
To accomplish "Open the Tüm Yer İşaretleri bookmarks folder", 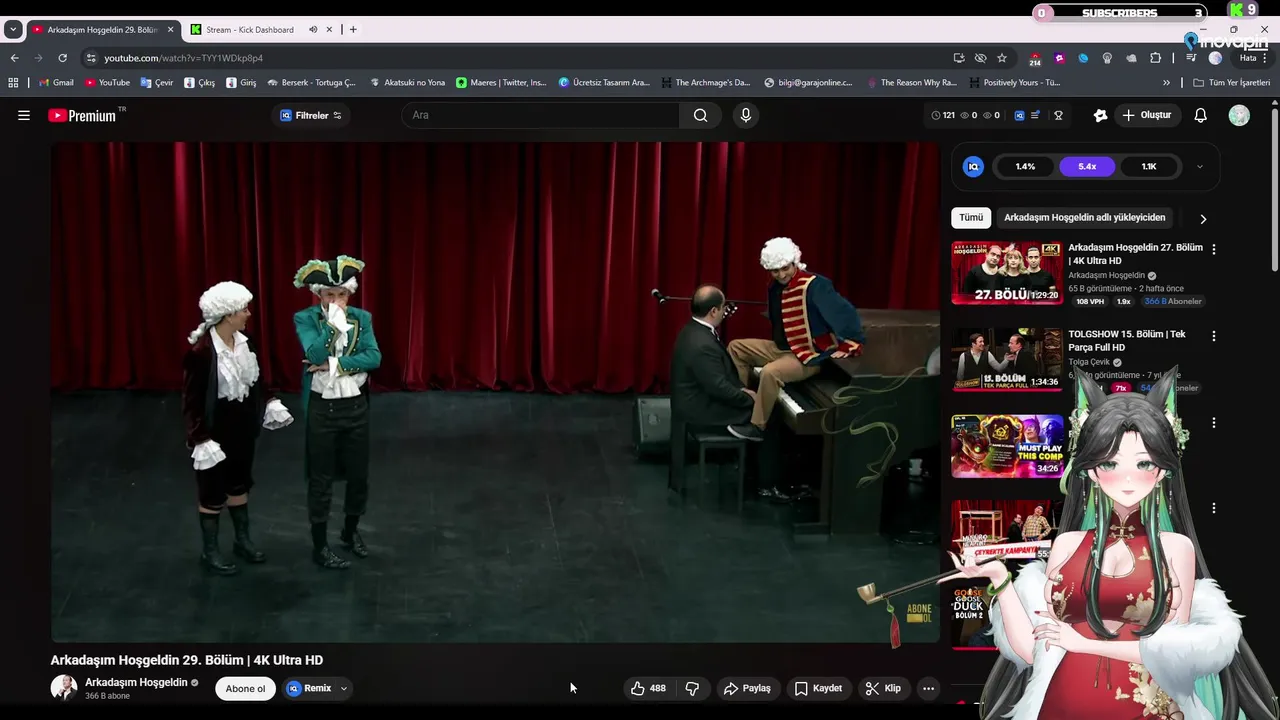I will pos(1231,83).
